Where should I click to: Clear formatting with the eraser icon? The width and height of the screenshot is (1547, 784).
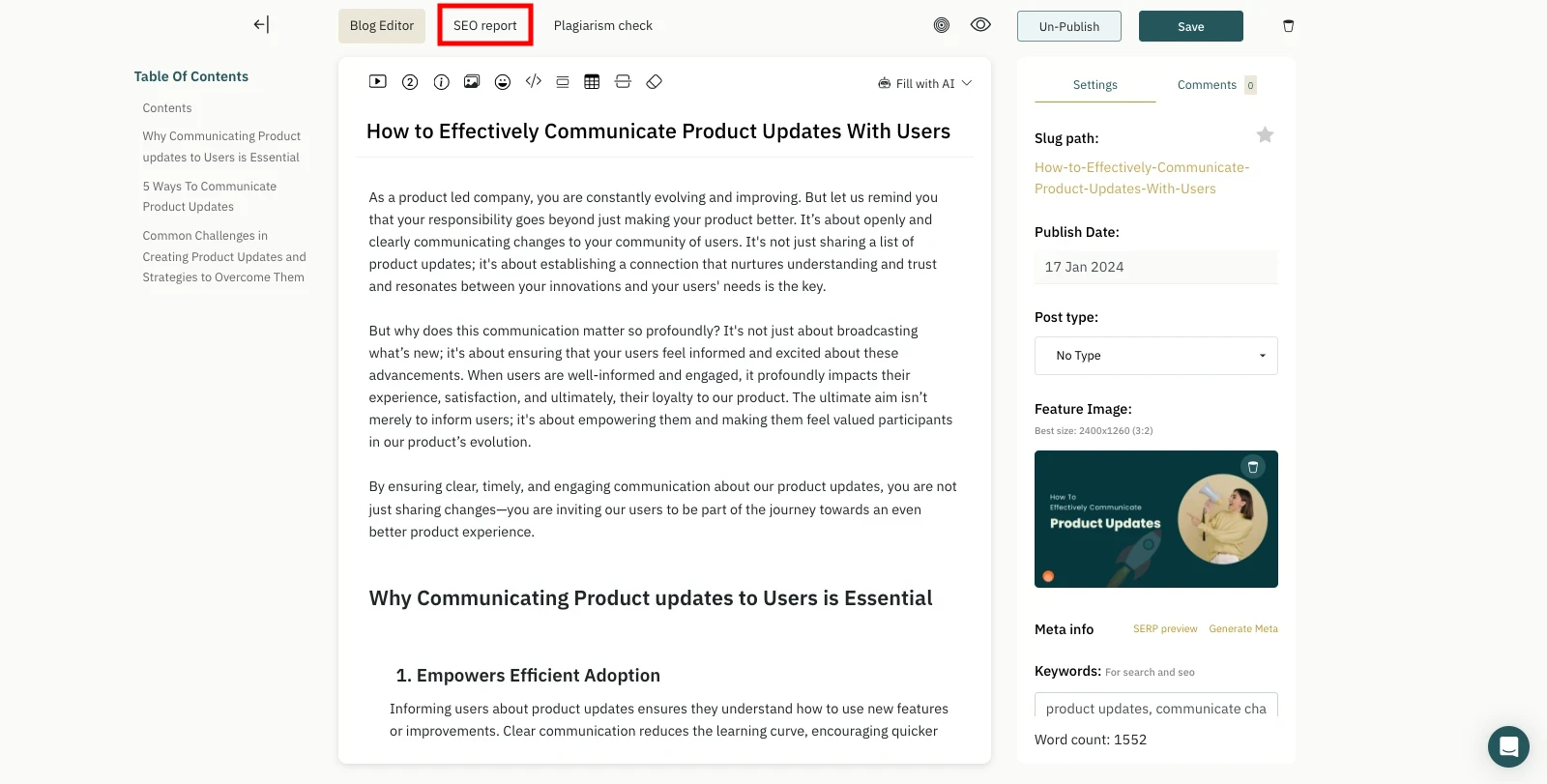pyautogui.click(x=655, y=82)
